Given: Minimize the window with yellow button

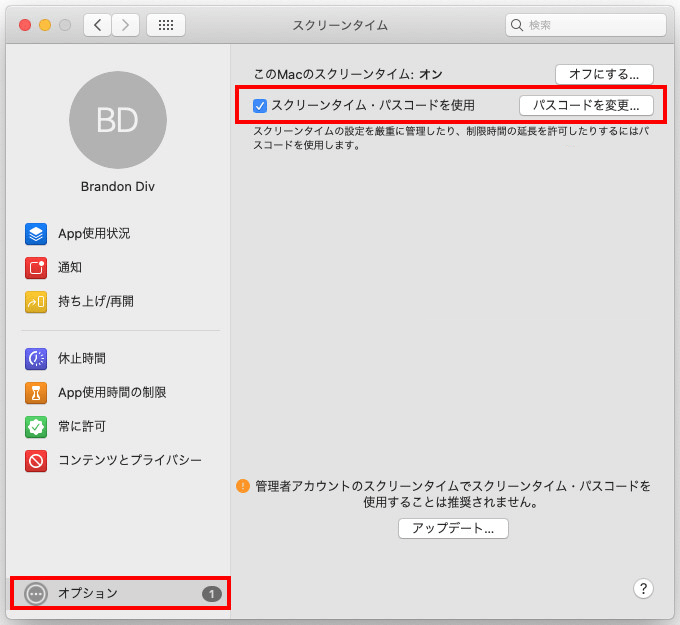Looking at the screenshot, I should pos(45,25).
